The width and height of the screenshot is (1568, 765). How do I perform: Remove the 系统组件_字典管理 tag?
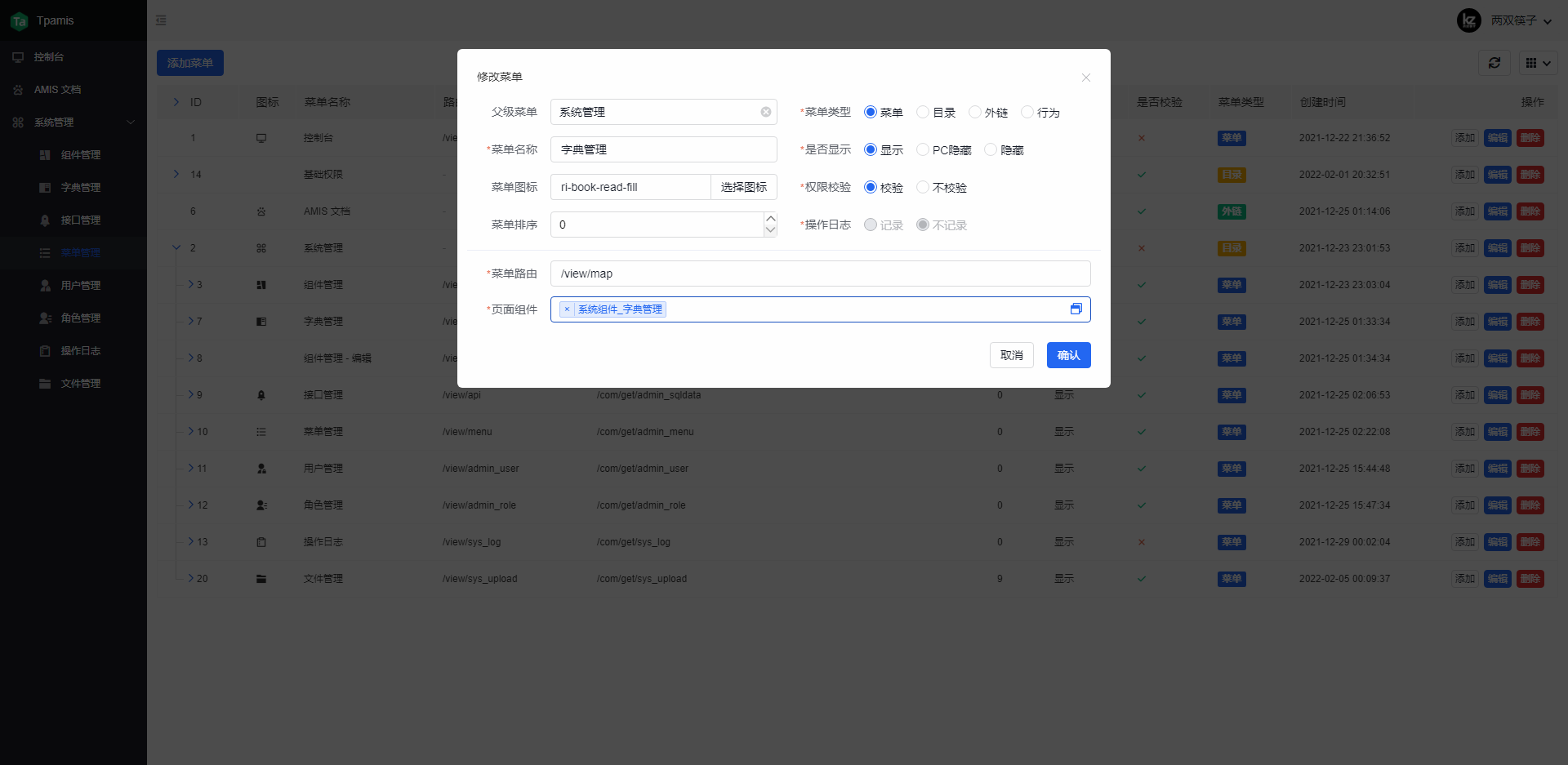567,309
